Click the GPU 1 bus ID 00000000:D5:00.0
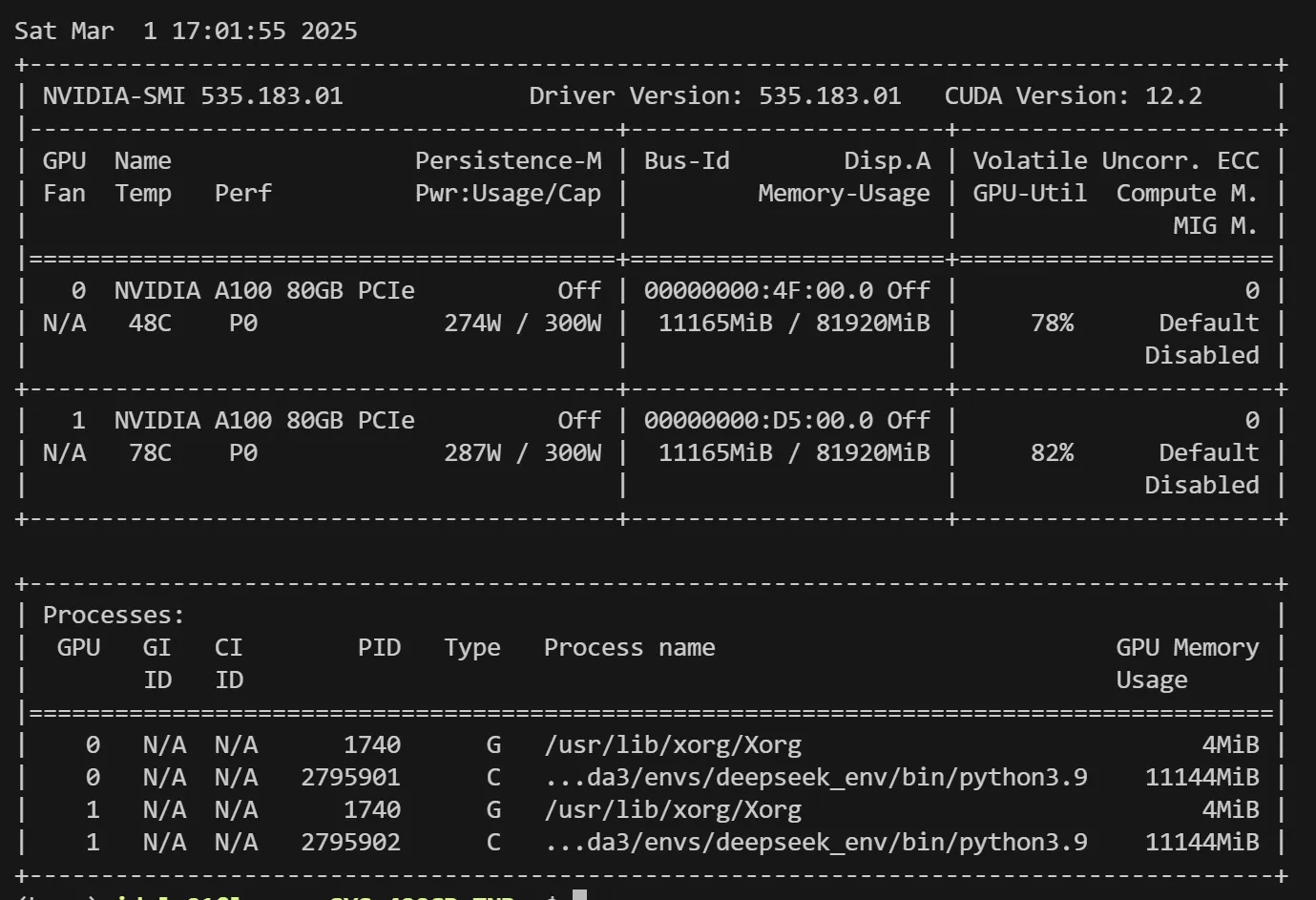This screenshot has width=1316, height=900. click(x=758, y=420)
